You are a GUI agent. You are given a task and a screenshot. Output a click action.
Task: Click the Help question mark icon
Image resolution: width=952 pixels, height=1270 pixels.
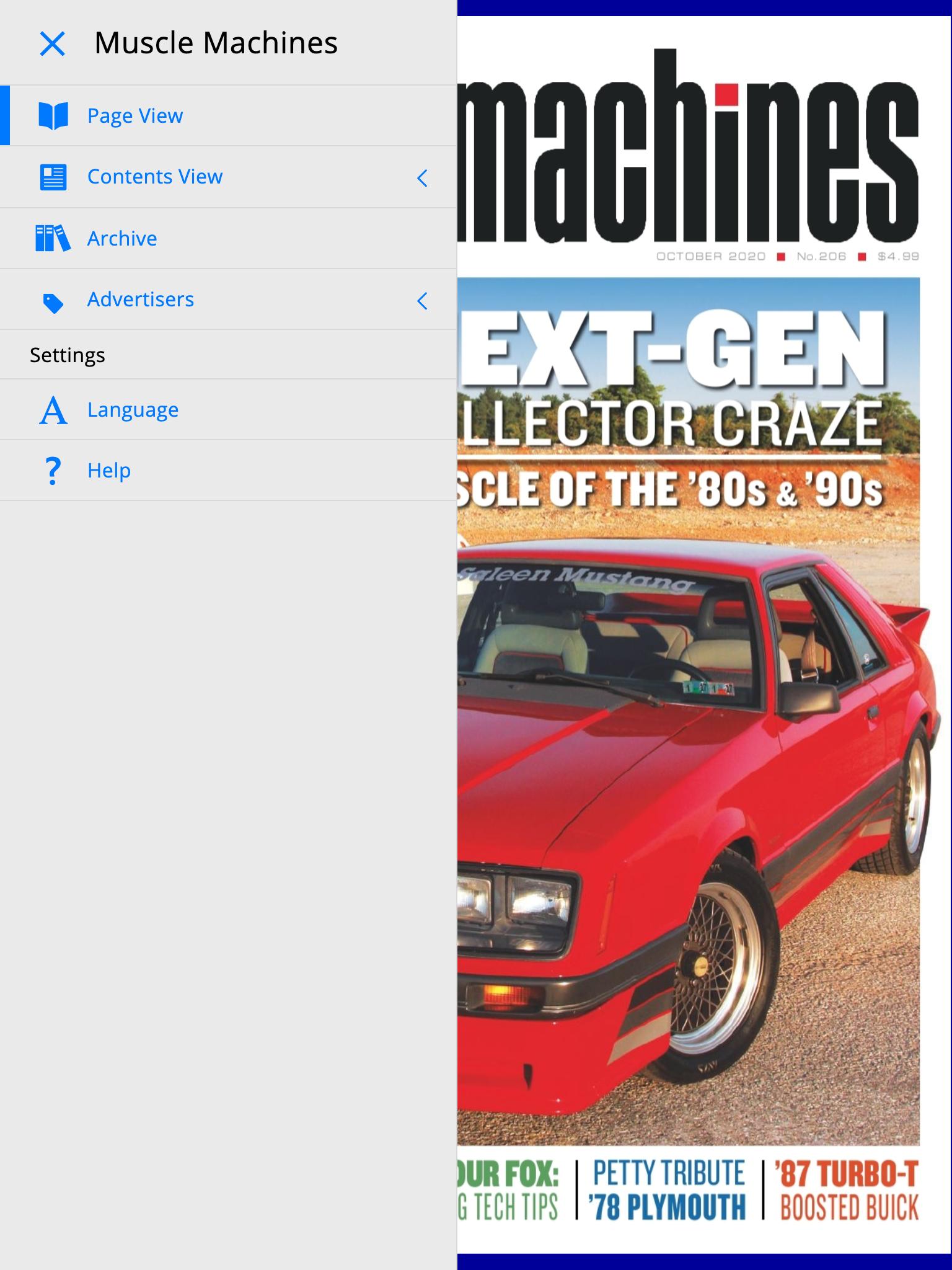click(x=53, y=471)
